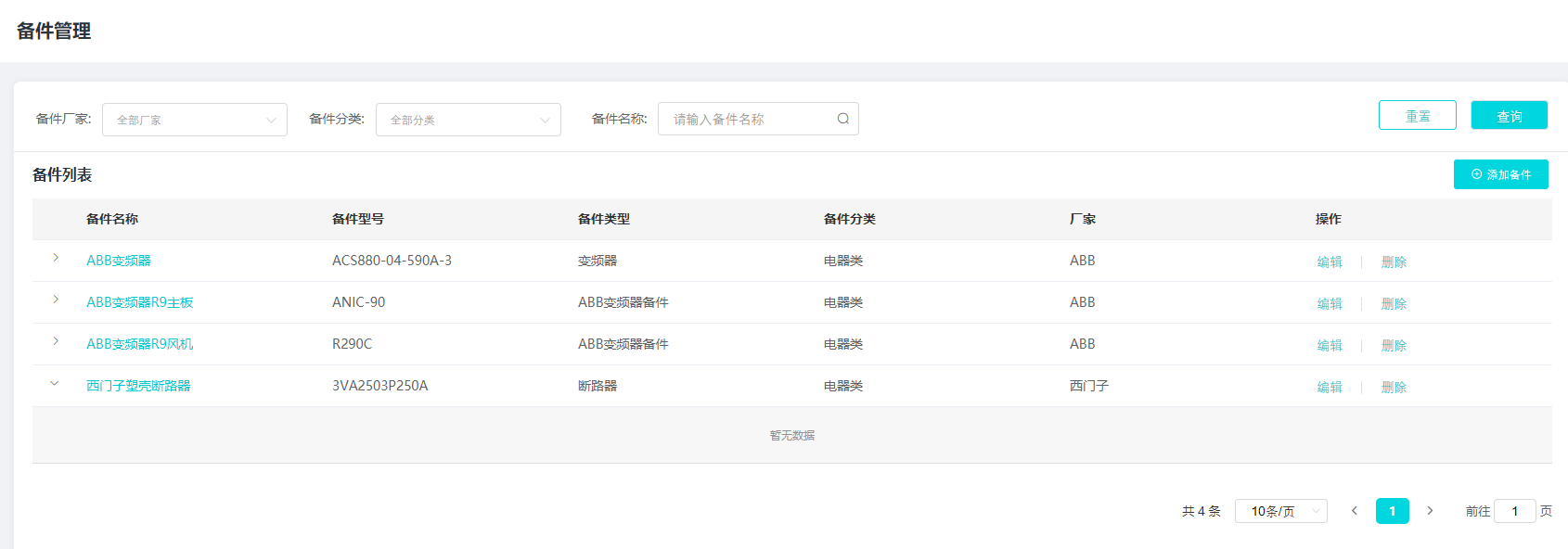Delete the R290C row
The image size is (1568, 549).
tap(1394, 345)
